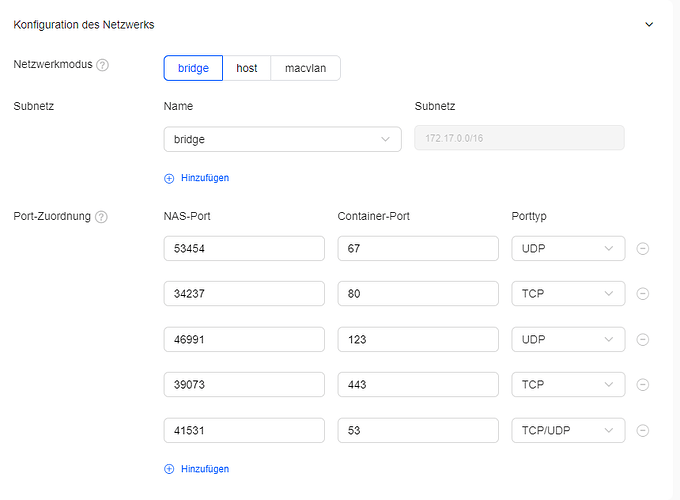Delete the port mapping with container port 123
This screenshot has width=680, height=500.
[643, 339]
